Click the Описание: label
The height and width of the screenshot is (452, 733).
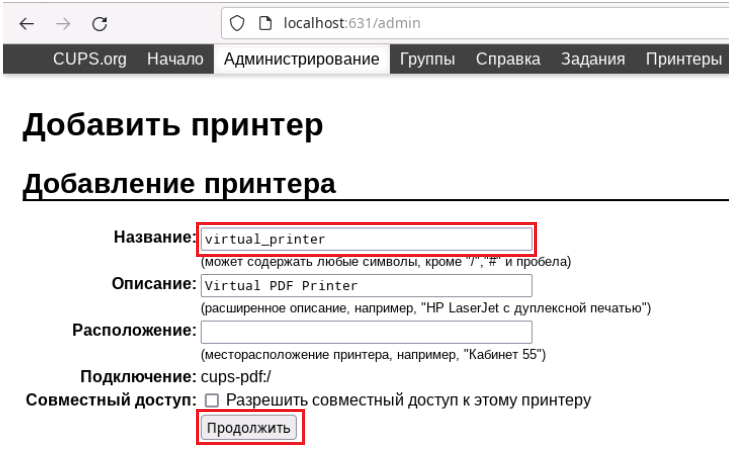click(154, 284)
